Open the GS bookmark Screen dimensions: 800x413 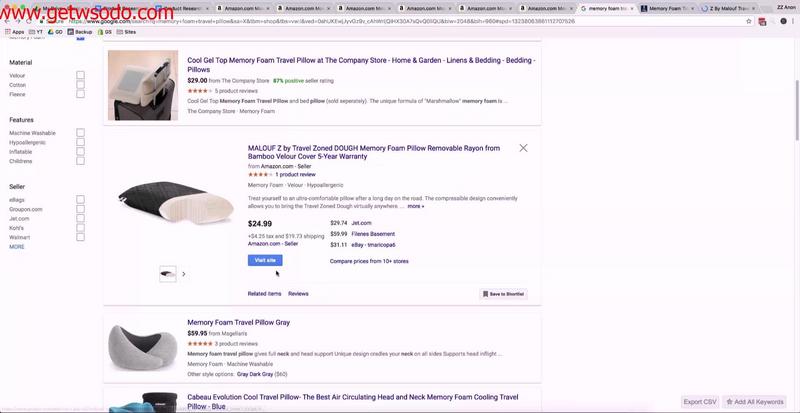click(105, 32)
